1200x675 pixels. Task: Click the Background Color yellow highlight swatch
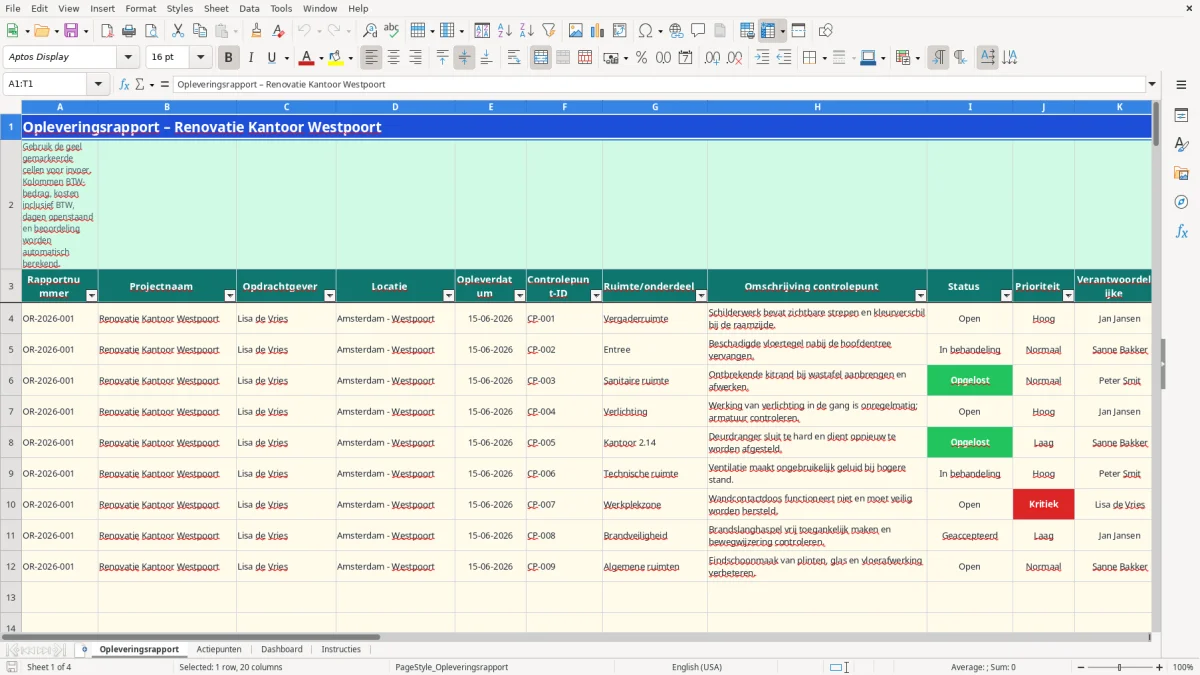[335, 58]
